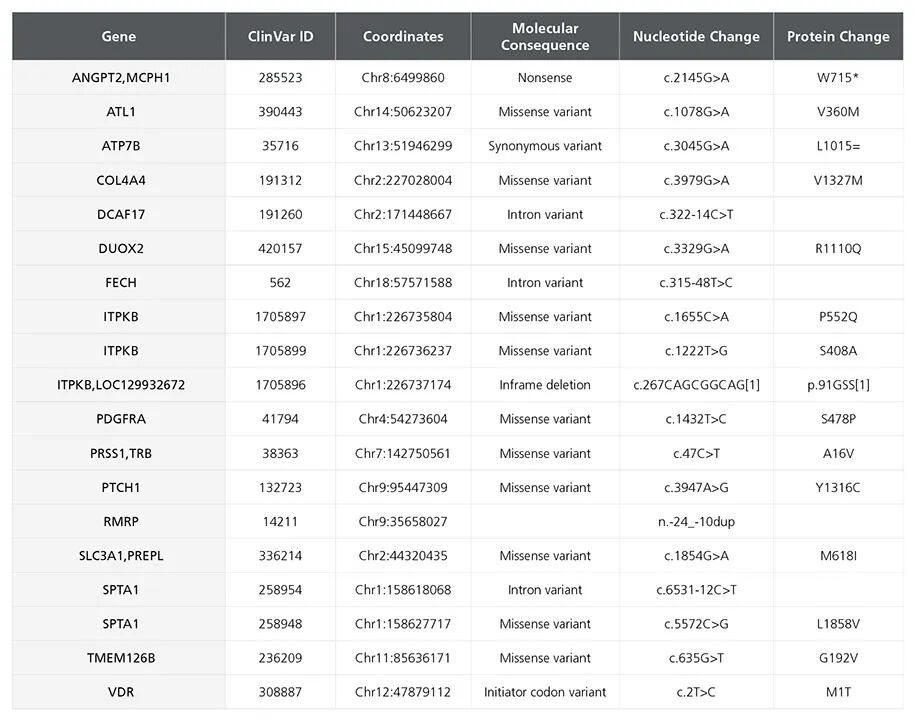Select protein change G192V
Viewport: 915px width, 720px height.
(x=838, y=658)
